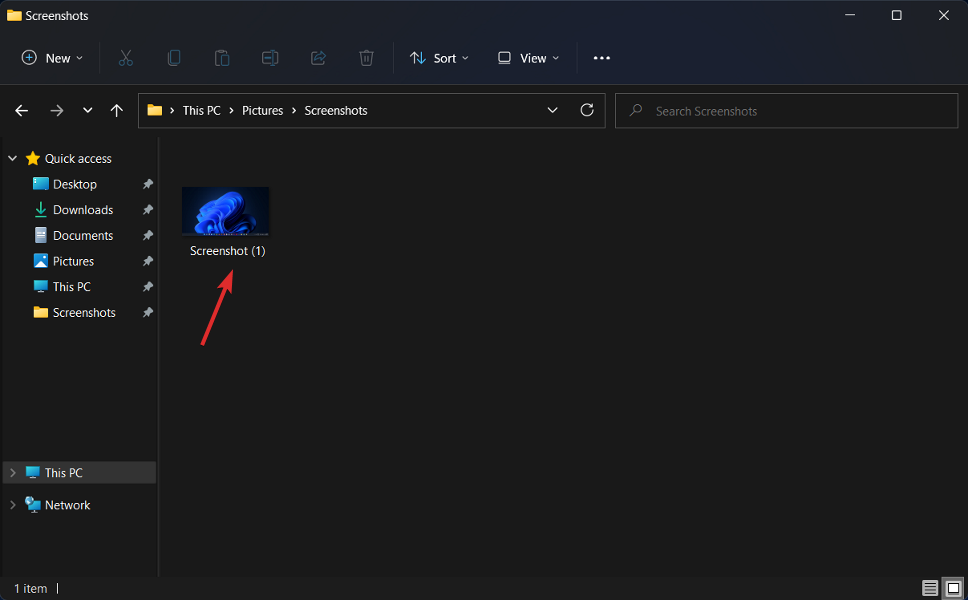Image resolution: width=968 pixels, height=600 pixels.
Task: Select the Screenshot (1) thumbnail
Action: pyautogui.click(x=225, y=211)
